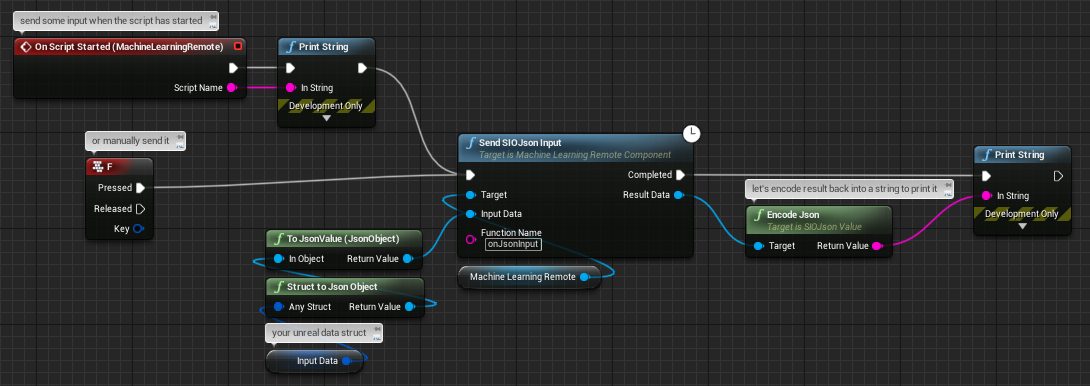
Task: Click exec output pin of second Print String
Action: click(x=1058, y=176)
